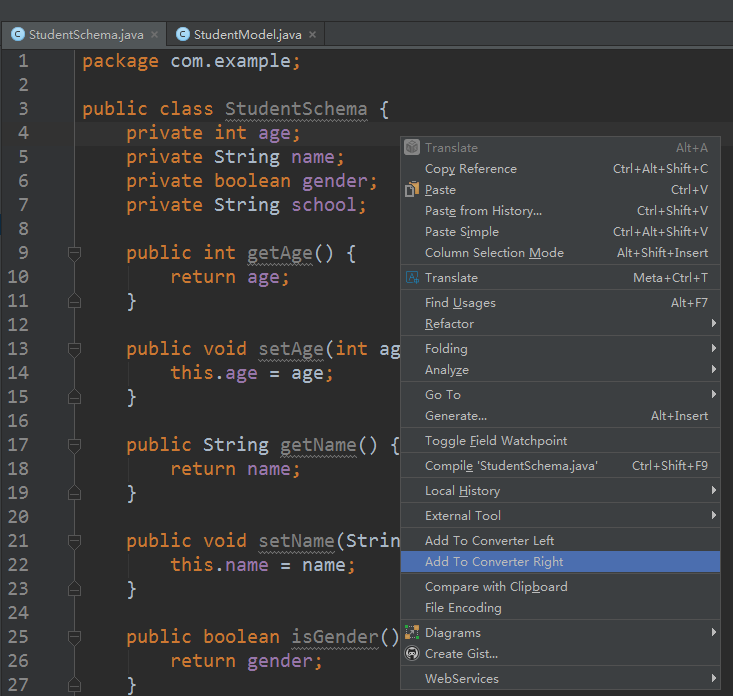Choose Paste Simple menu entry
The image size is (733, 696).
[x=560, y=231]
